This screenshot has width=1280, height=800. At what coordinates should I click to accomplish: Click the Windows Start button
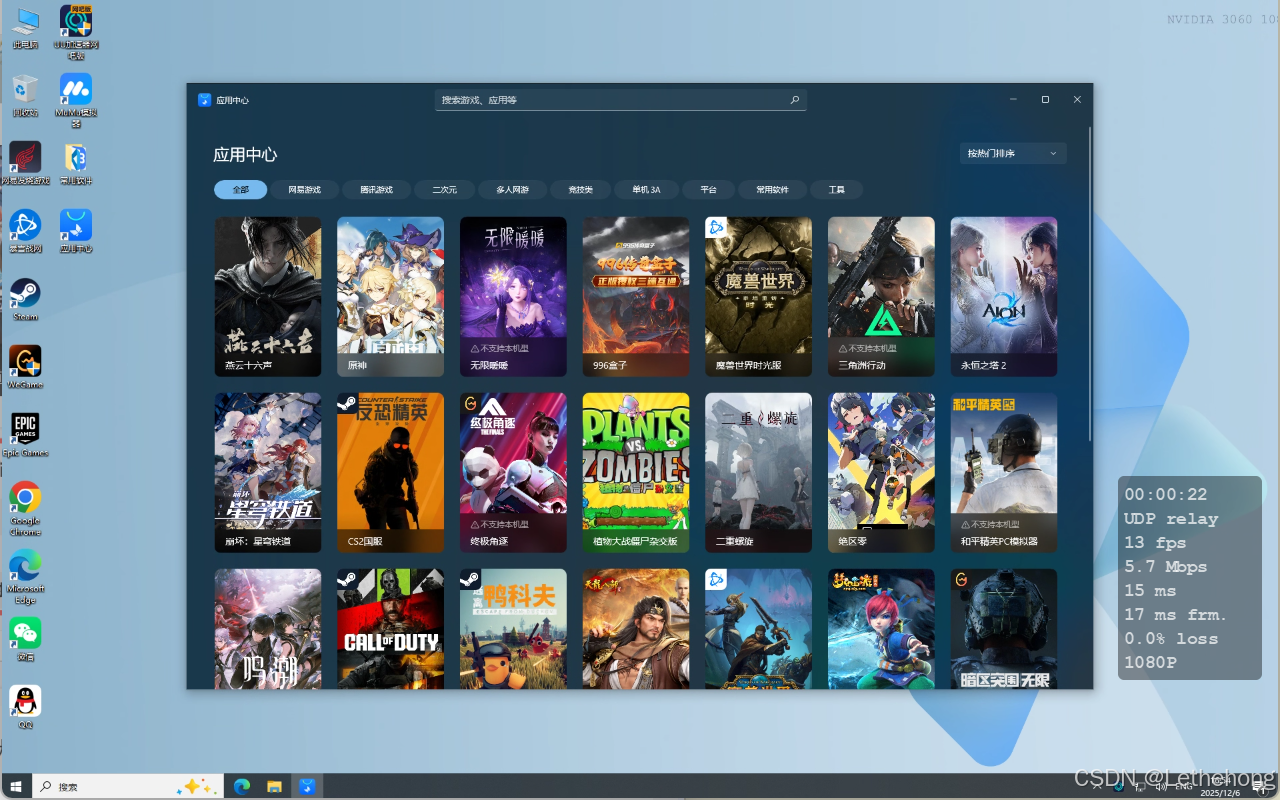coord(16,787)
